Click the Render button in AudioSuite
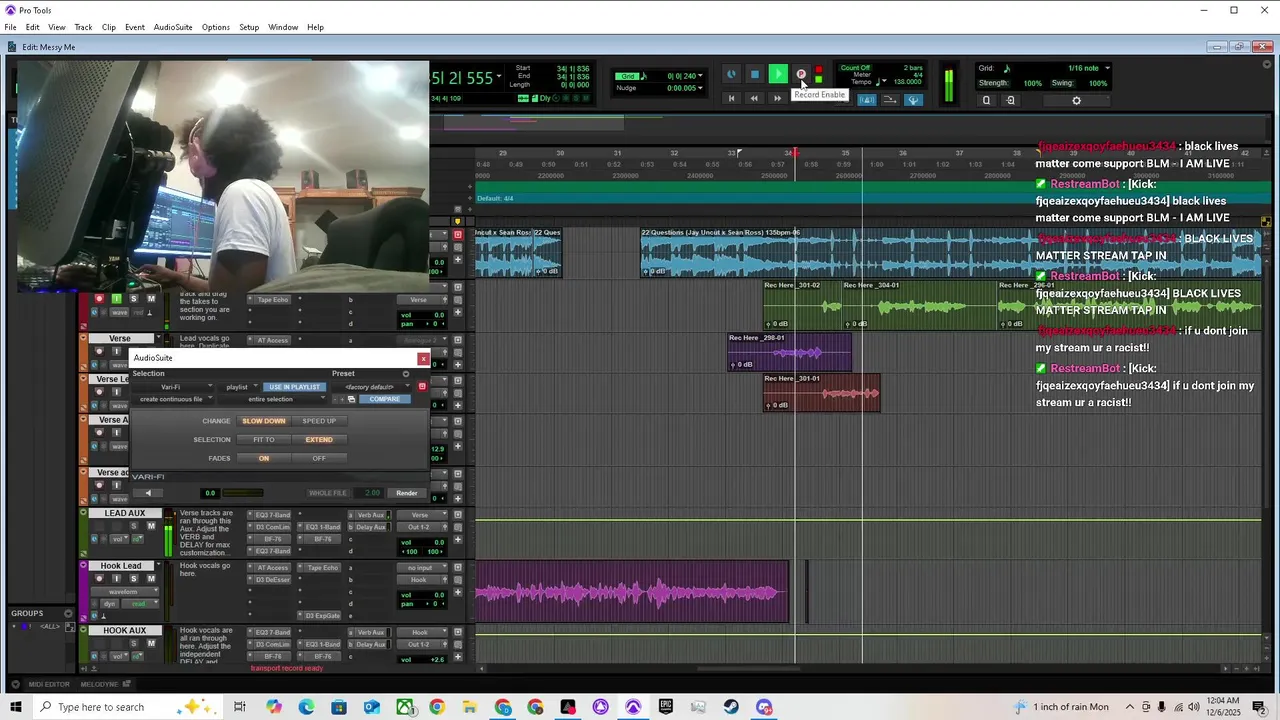This screenshot has width=1280, height=720. [x=407, y=493]
